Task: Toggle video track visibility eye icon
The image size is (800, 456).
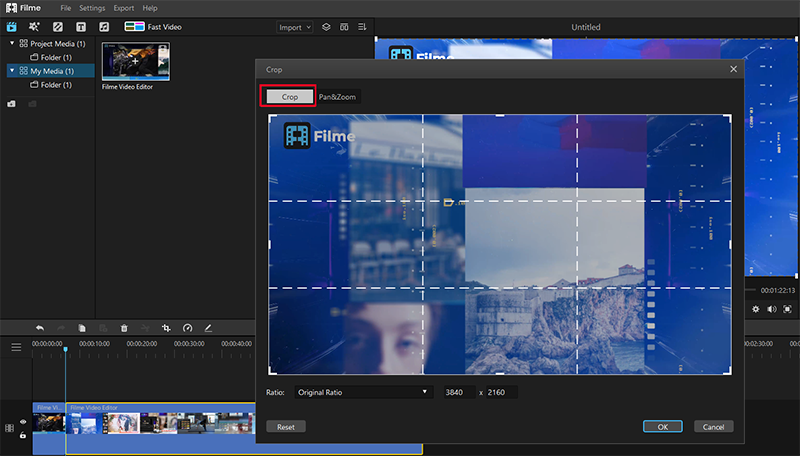Action: (x=23, y=422)
